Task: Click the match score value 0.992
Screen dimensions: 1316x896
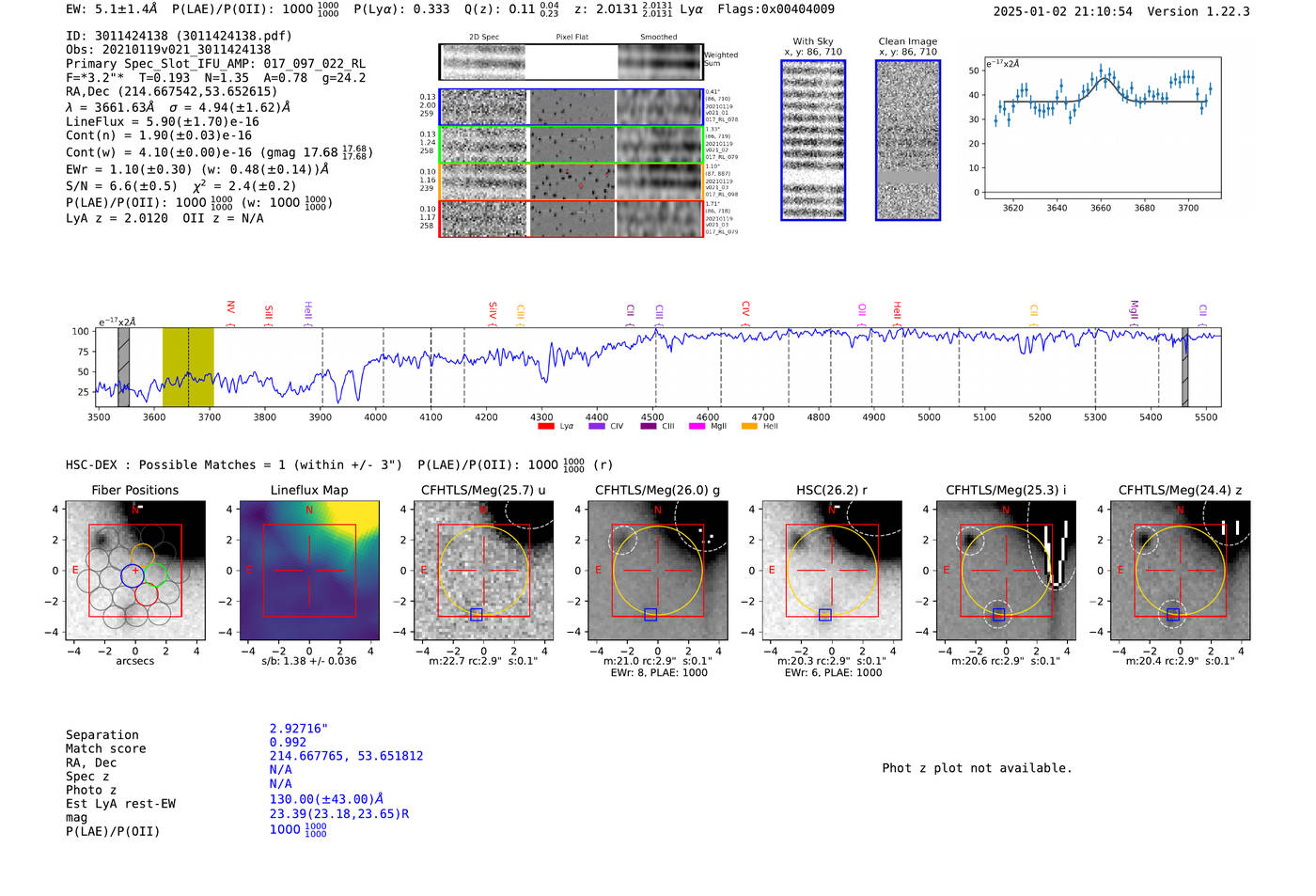Action: (288, 742)
